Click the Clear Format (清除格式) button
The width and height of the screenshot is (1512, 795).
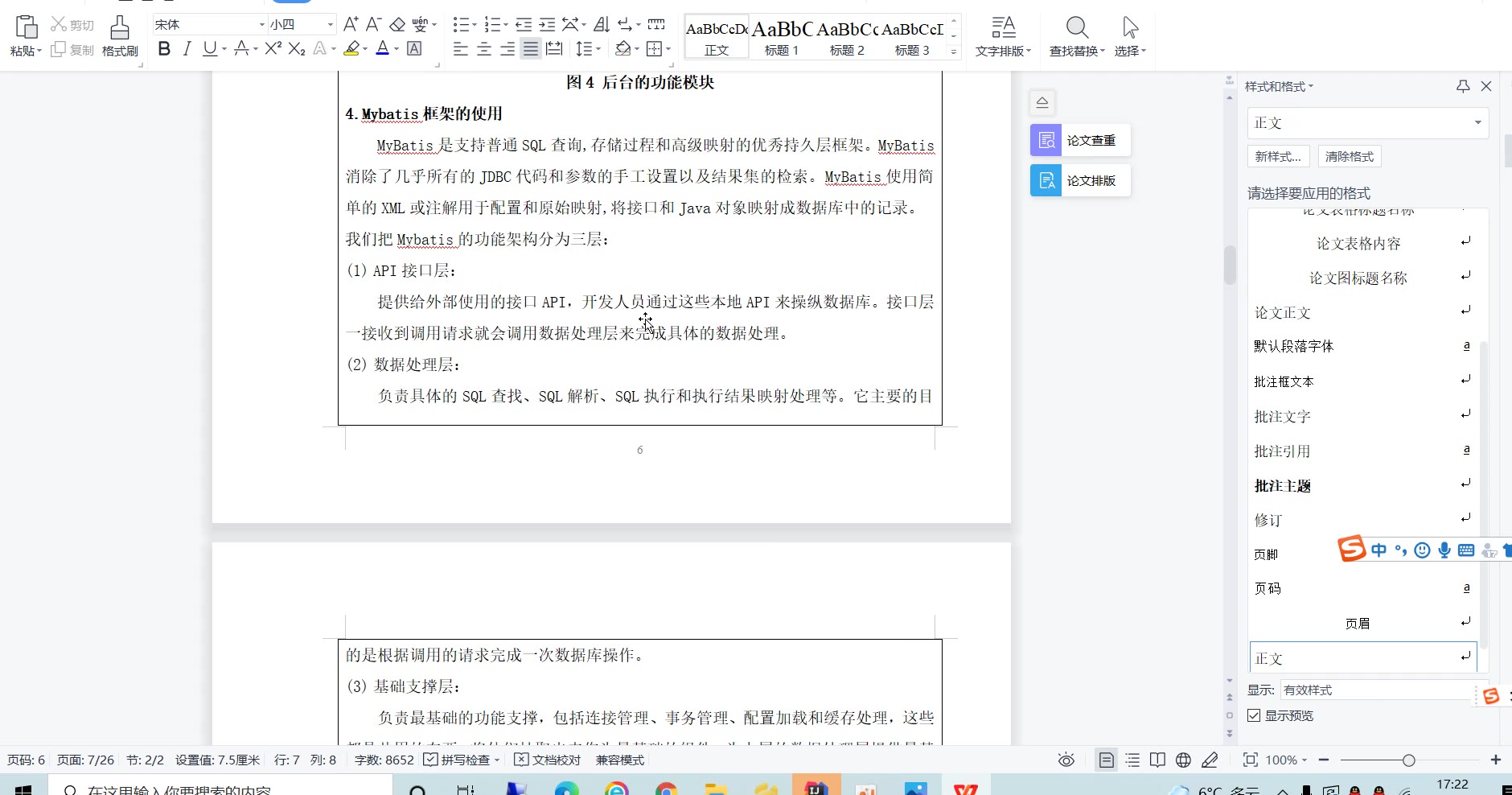(1350, 156)
